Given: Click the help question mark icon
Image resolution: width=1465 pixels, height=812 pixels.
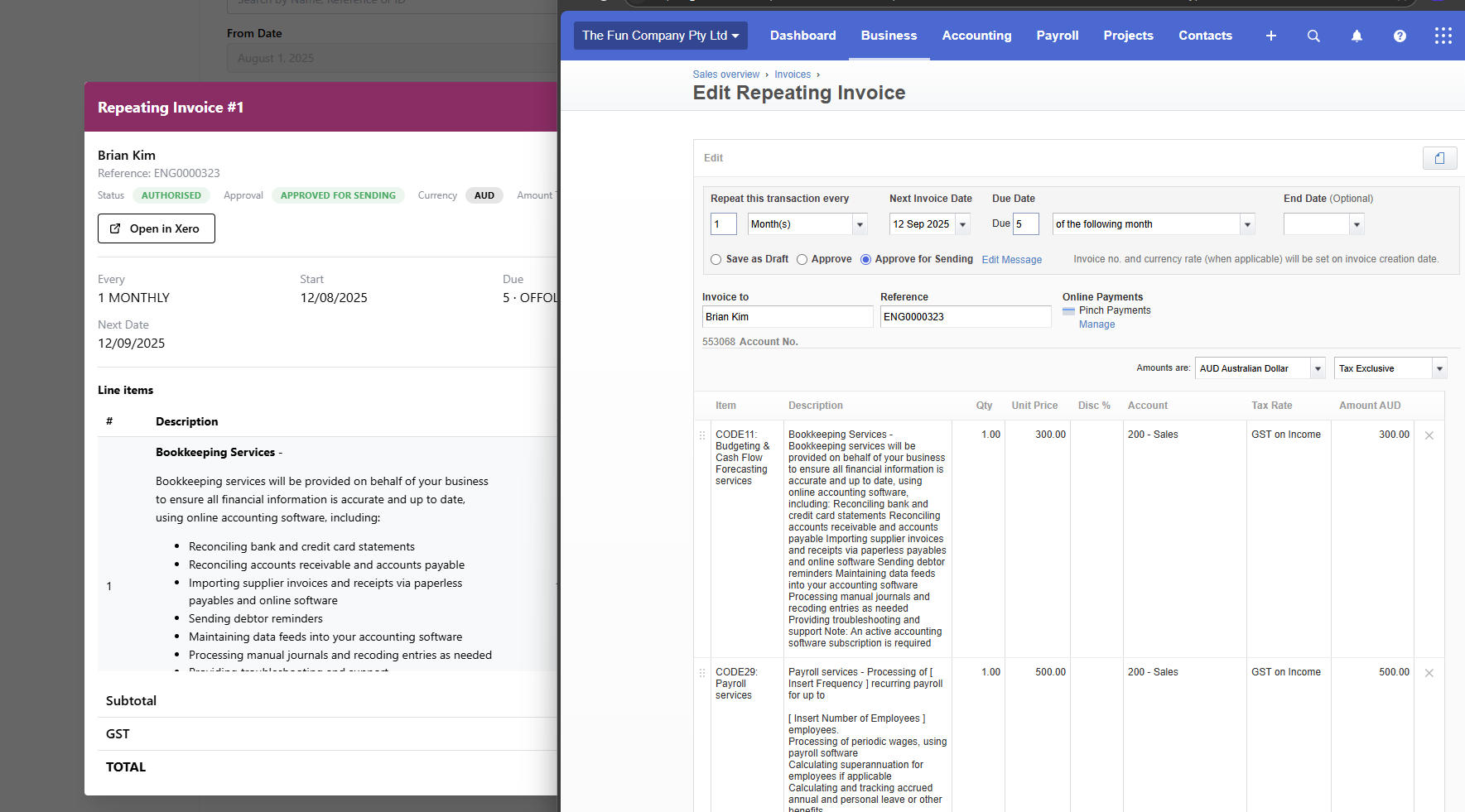Looking at the screenshot, I should 1400,36.
